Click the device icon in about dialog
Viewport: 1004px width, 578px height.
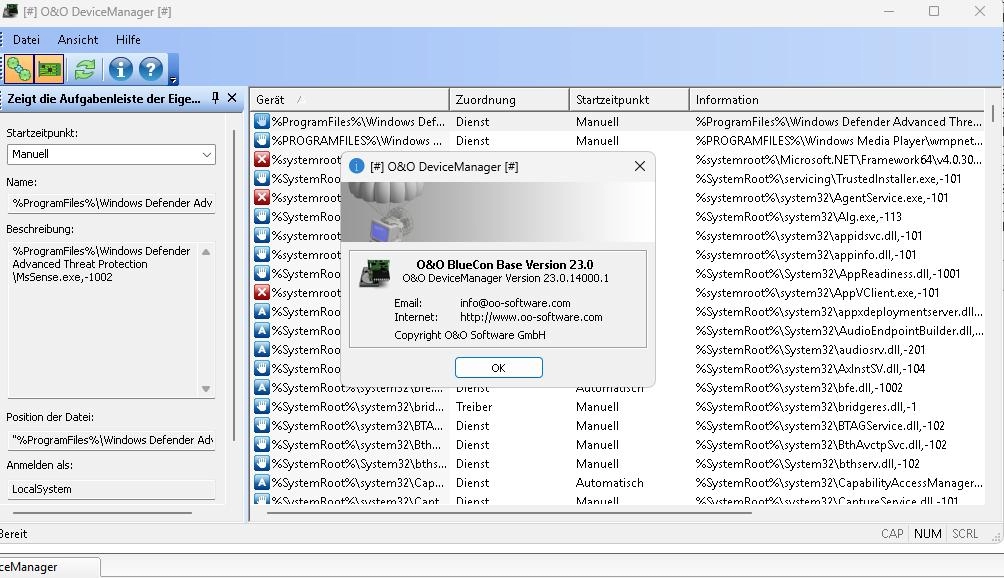pyautogui.click(x=375, y=273)
